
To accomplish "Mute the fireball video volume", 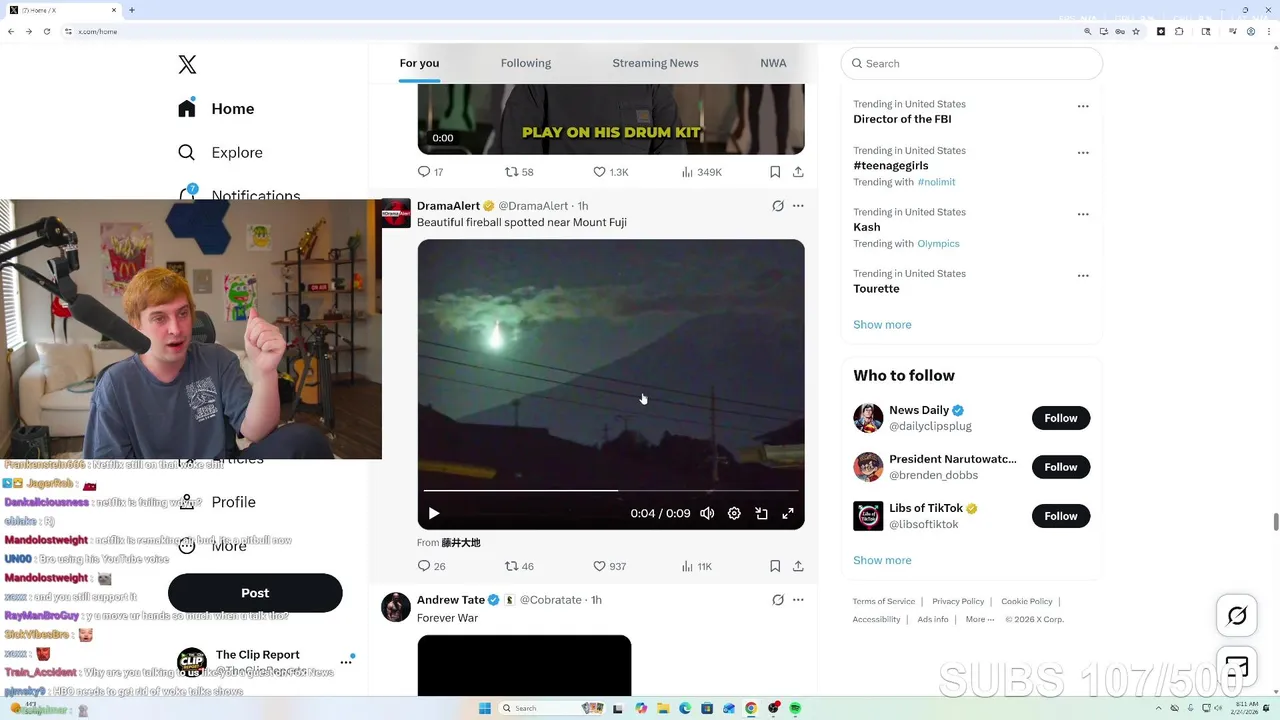I will pos(707,513).
